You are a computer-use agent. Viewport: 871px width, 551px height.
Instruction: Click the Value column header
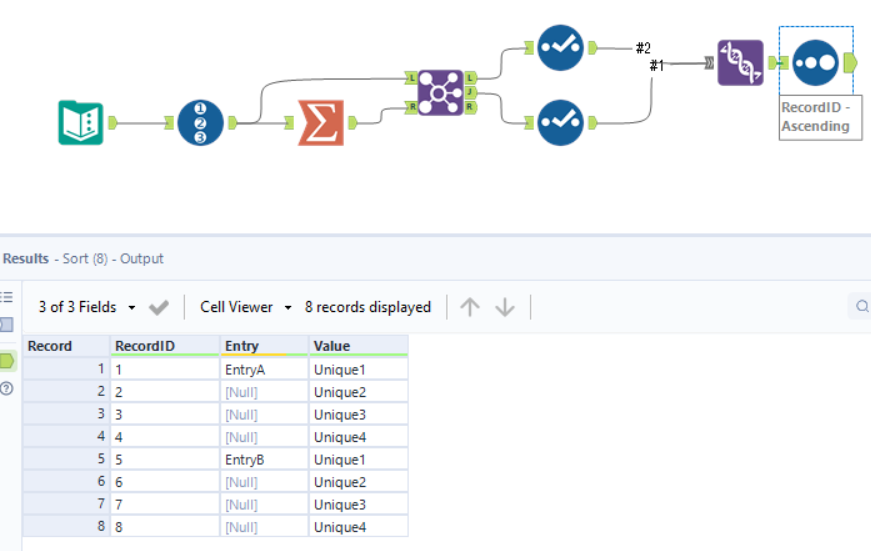click(x=358, y=345)
